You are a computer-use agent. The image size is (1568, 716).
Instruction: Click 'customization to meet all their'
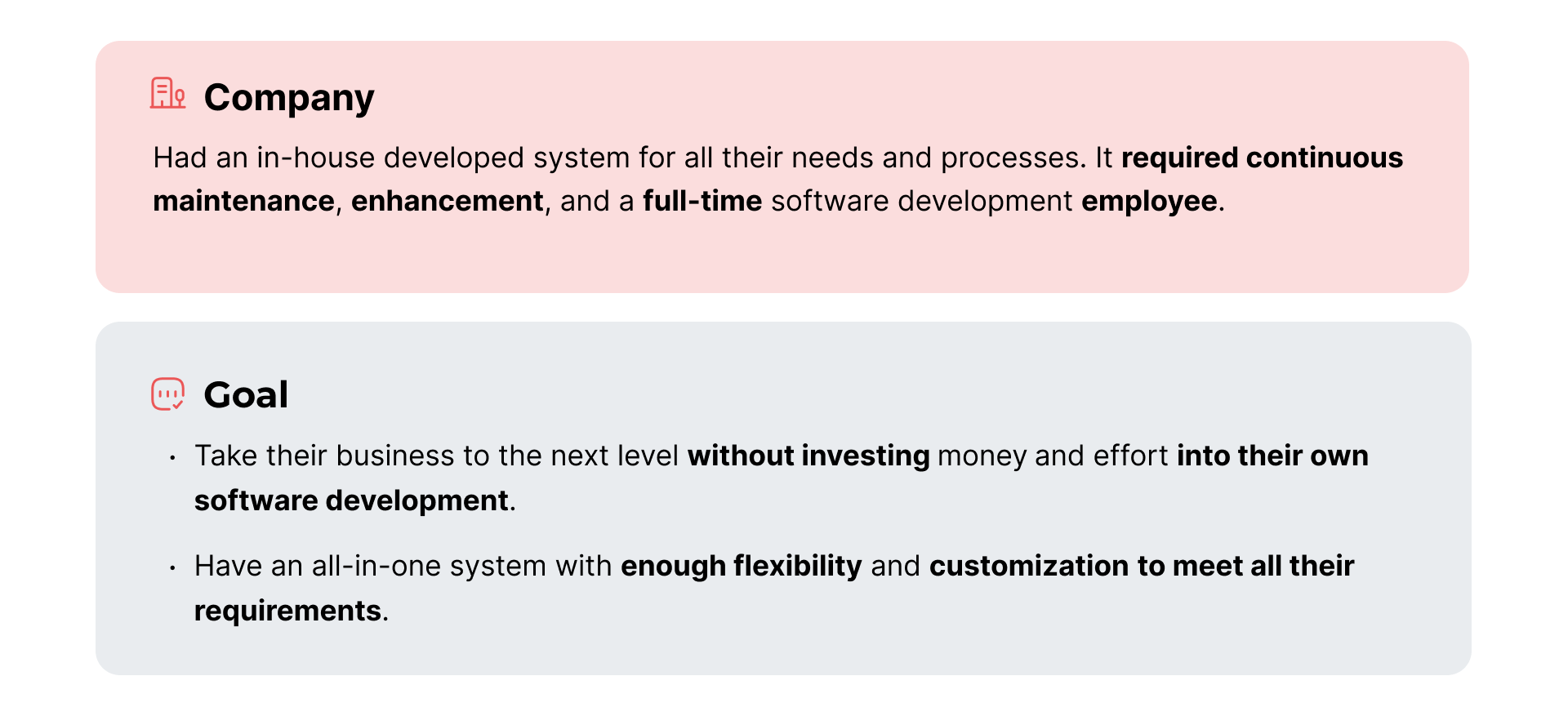point(1142,566)
